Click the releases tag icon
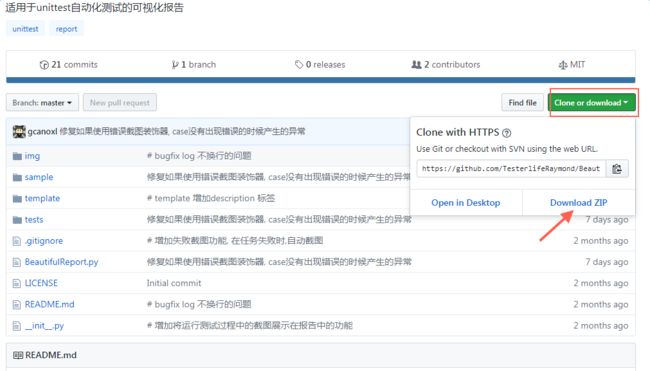Screen dimensions: 650x371 click(x=298, y=65)
